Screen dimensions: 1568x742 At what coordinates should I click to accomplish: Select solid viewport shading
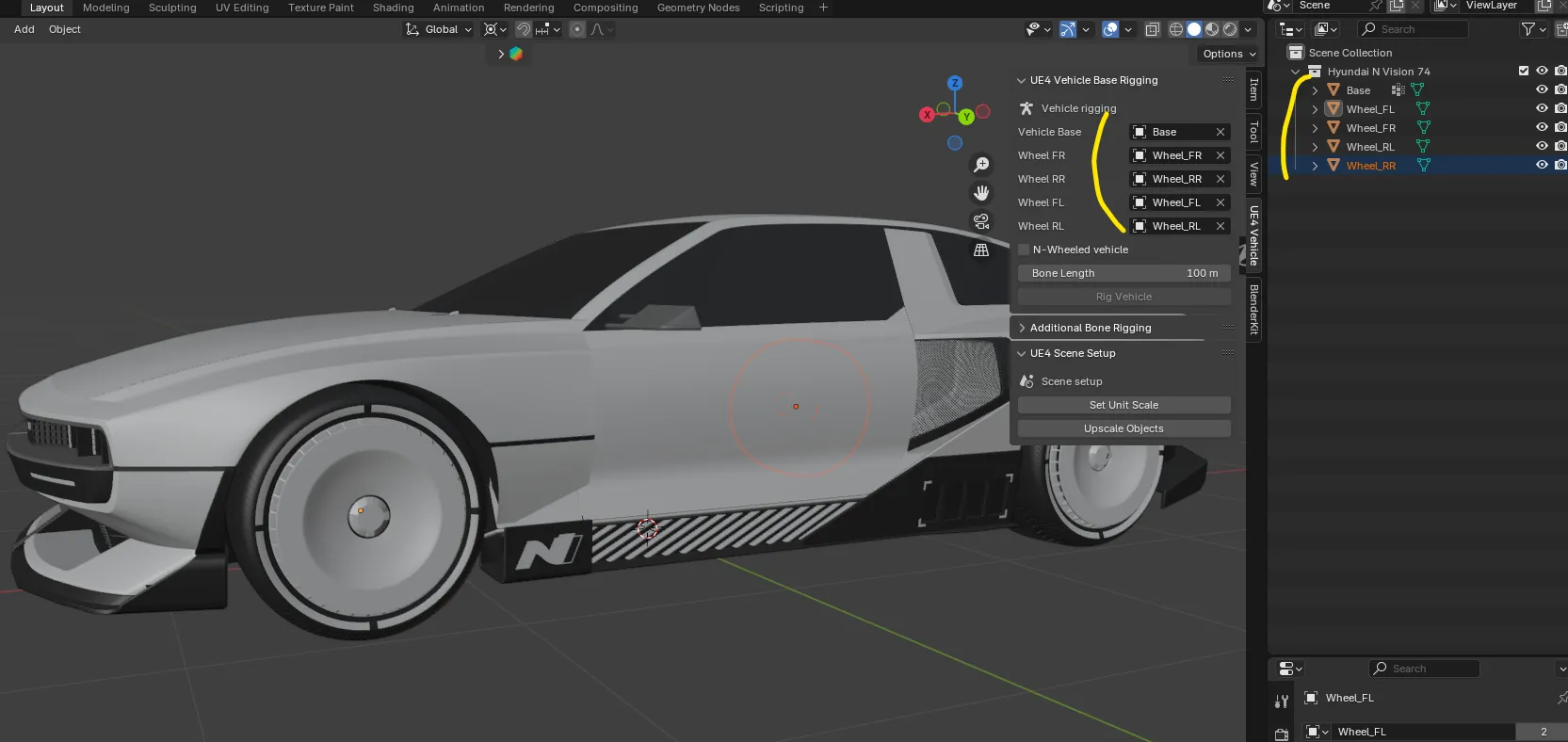click(x=1194, y=29)
